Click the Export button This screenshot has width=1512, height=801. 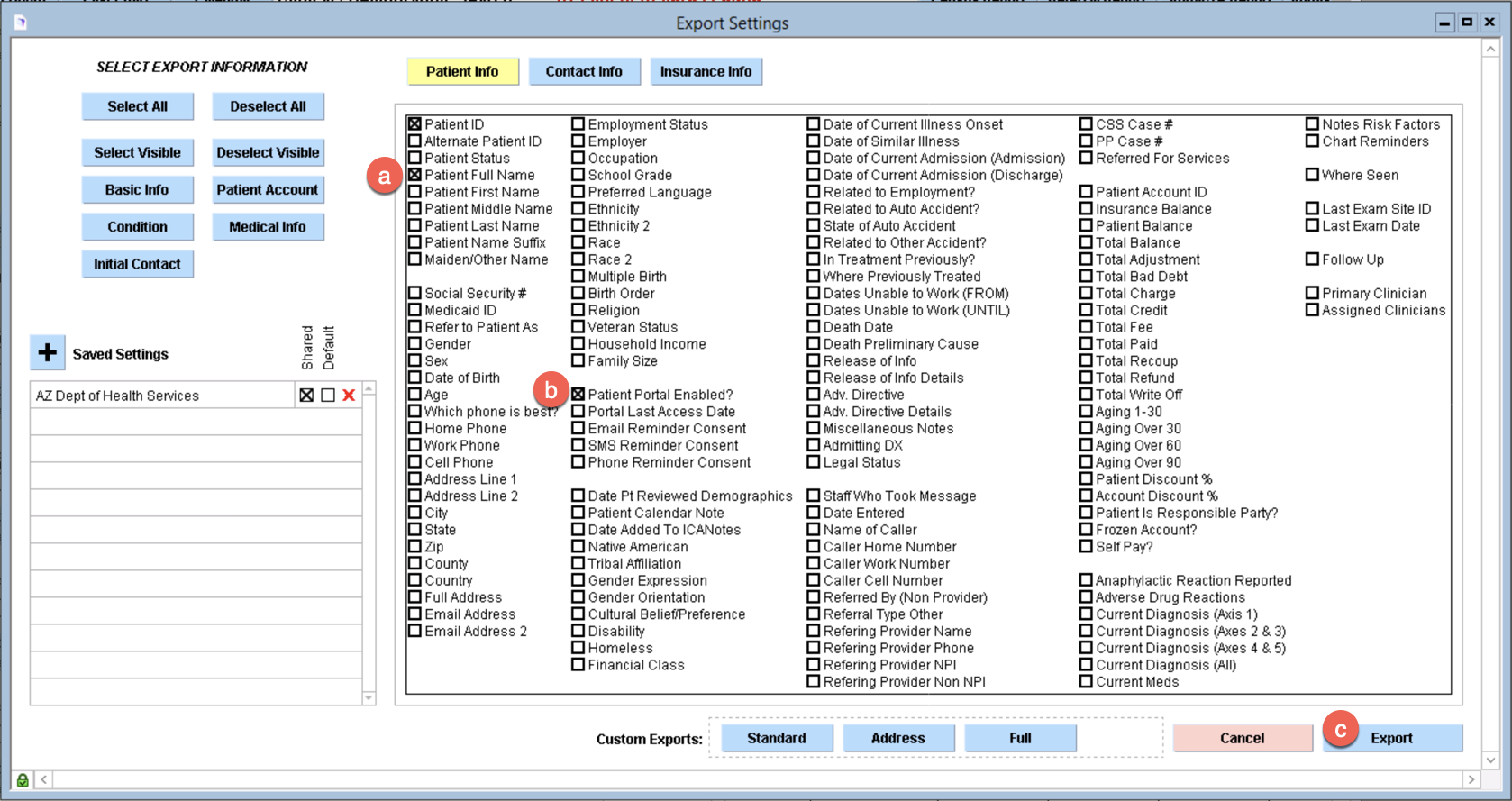1392,738
